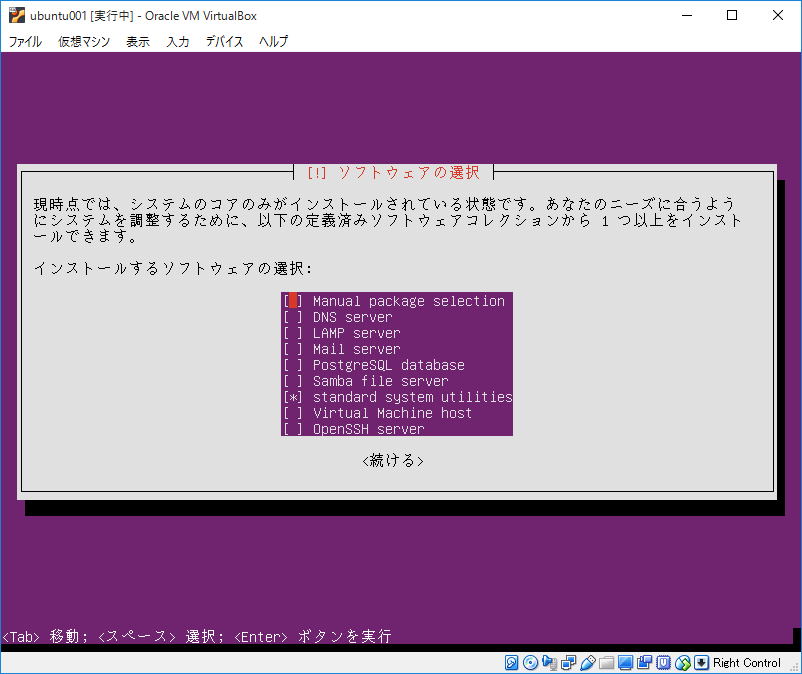Close the VirtualBox window
The image size is (802, 674).
point(777,15)
